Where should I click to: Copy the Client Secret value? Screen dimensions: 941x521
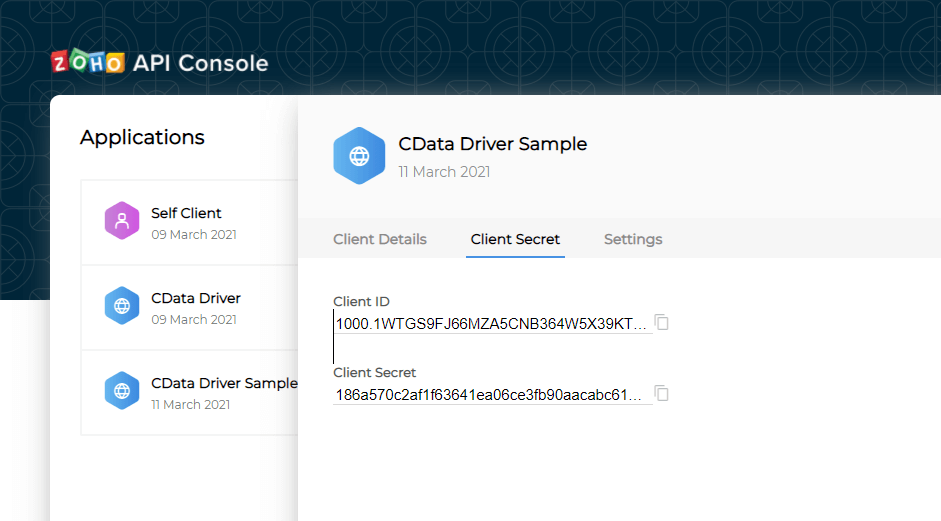(x=661, y=394)
